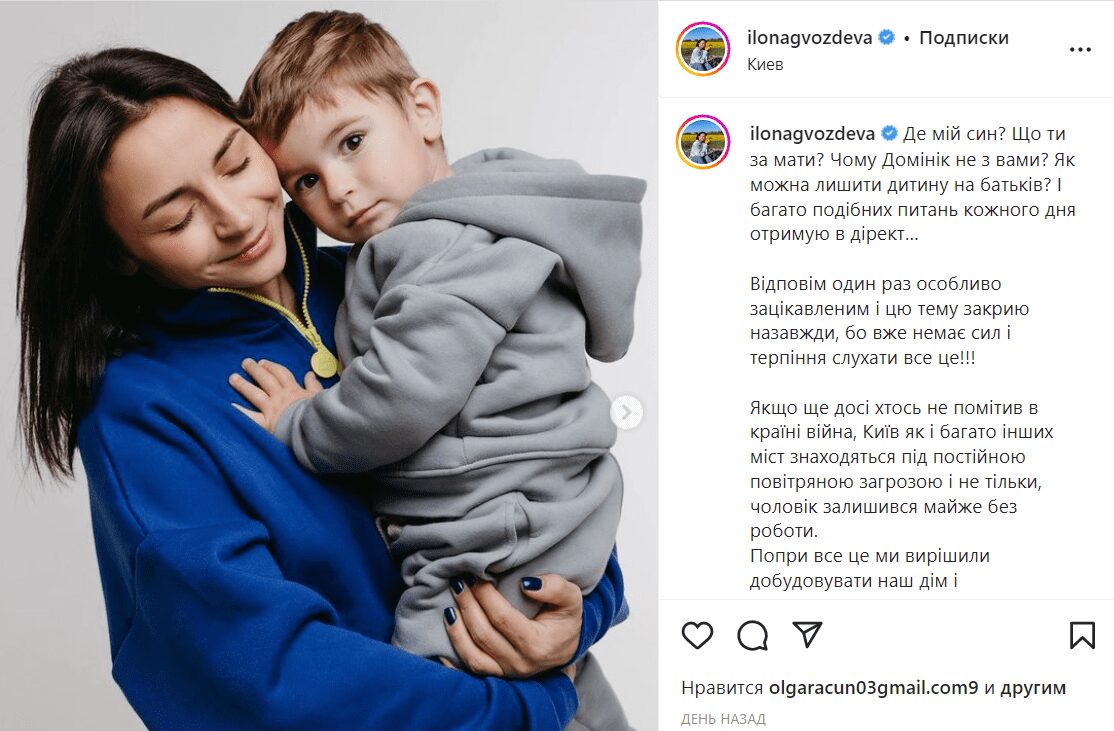Image resolution: width=1114 pixels, height=731 pixels.
Task: View the list of другим likers
Action: pos(1033,688)
